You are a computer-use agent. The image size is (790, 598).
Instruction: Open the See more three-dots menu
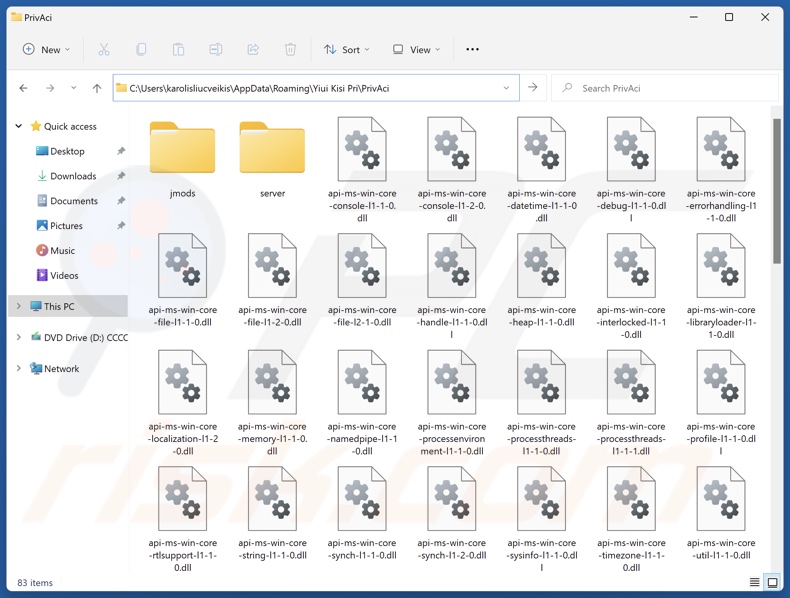pyautogui.click(x=472, y=49)
